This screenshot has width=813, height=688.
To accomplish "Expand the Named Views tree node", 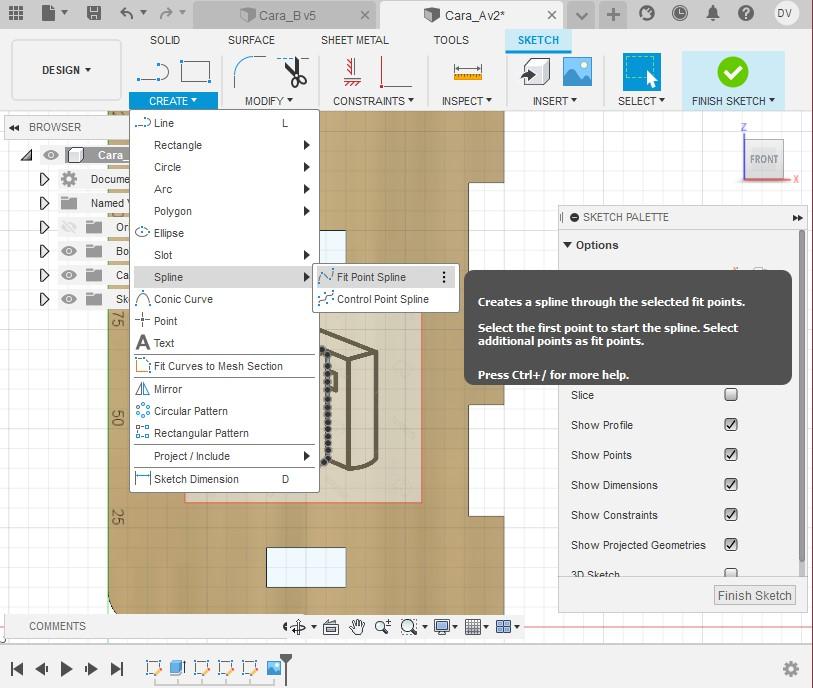I will [x=45, y=203].
